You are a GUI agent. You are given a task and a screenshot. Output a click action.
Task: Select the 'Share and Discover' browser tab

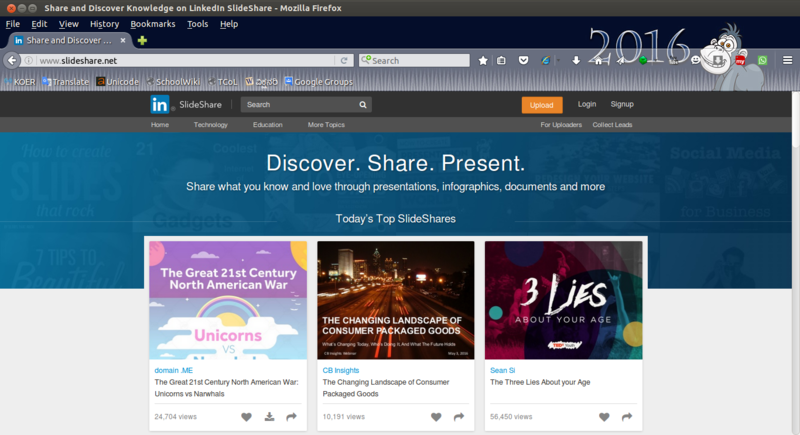click(x=70, y=40)
